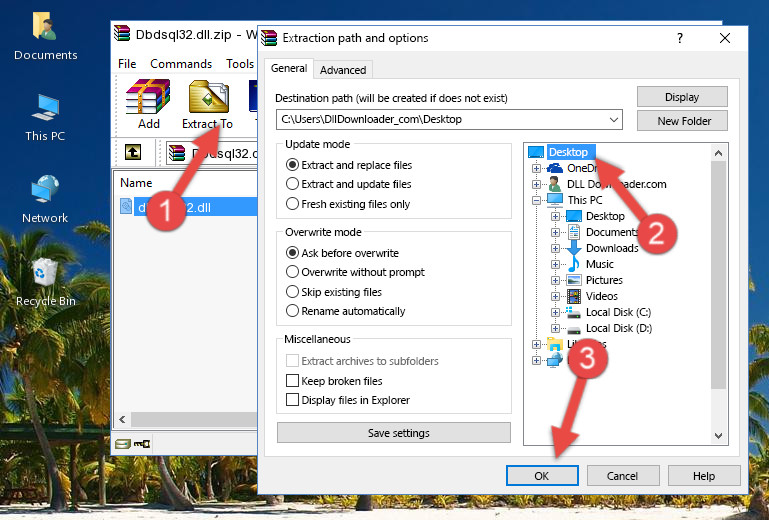This screenshot has height=520, width=769.
Task: Select the Pictures folder in tree
Action: 604,280
